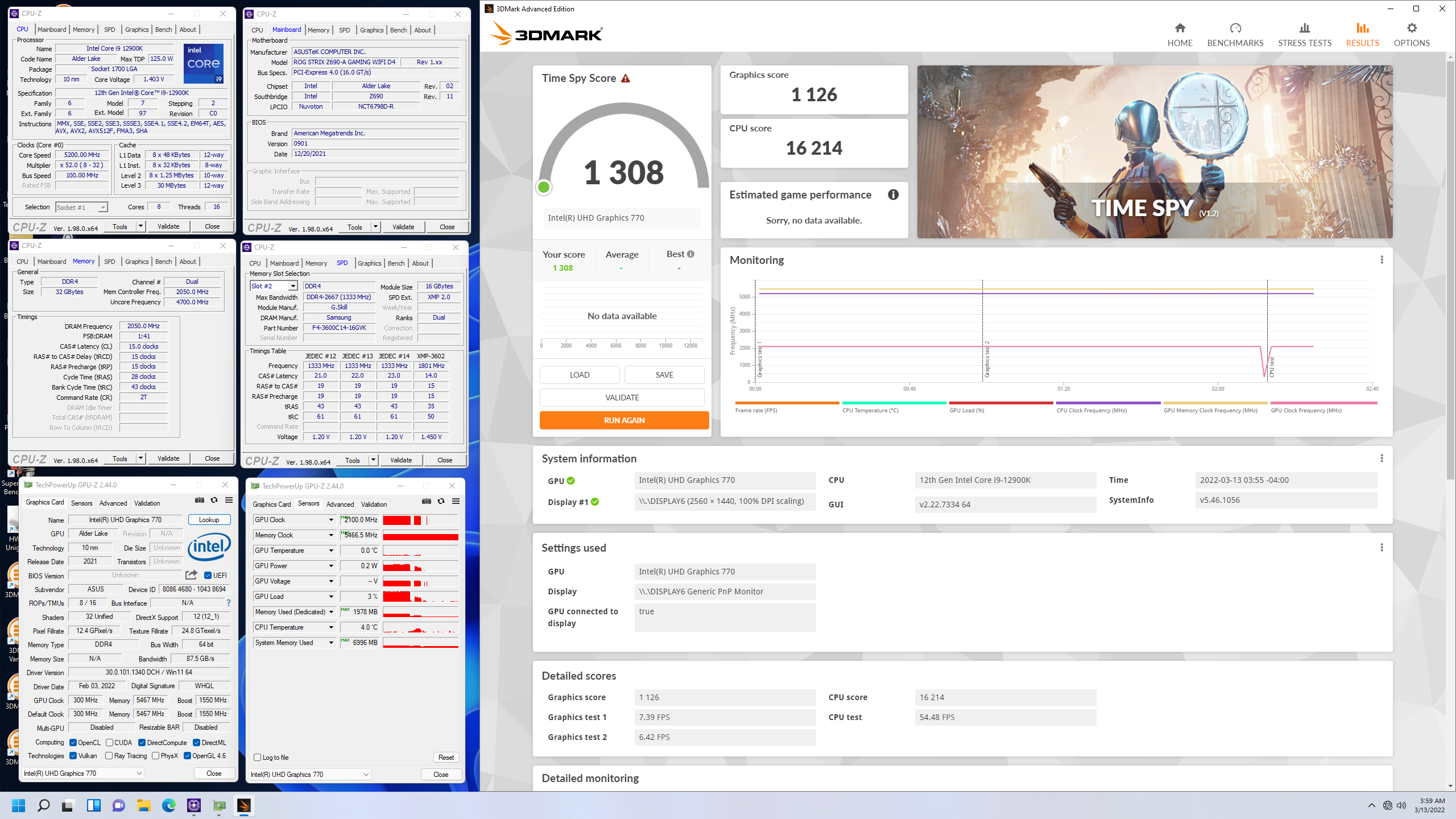
Task: Click Bus Interface question mark in GPU-Z
Action: click(229, 603)
